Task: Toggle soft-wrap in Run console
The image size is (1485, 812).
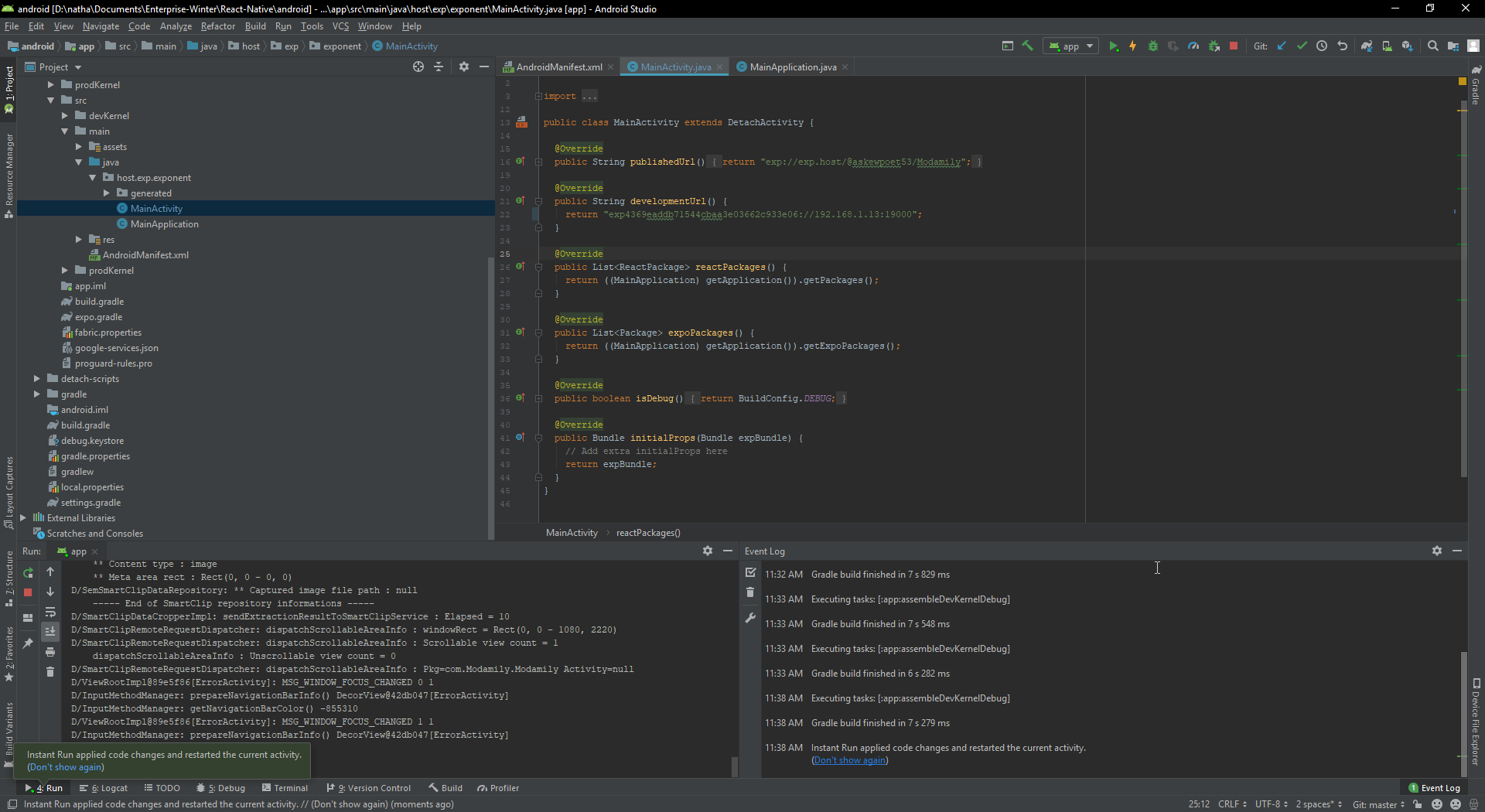Action: (x=50, y=612)
